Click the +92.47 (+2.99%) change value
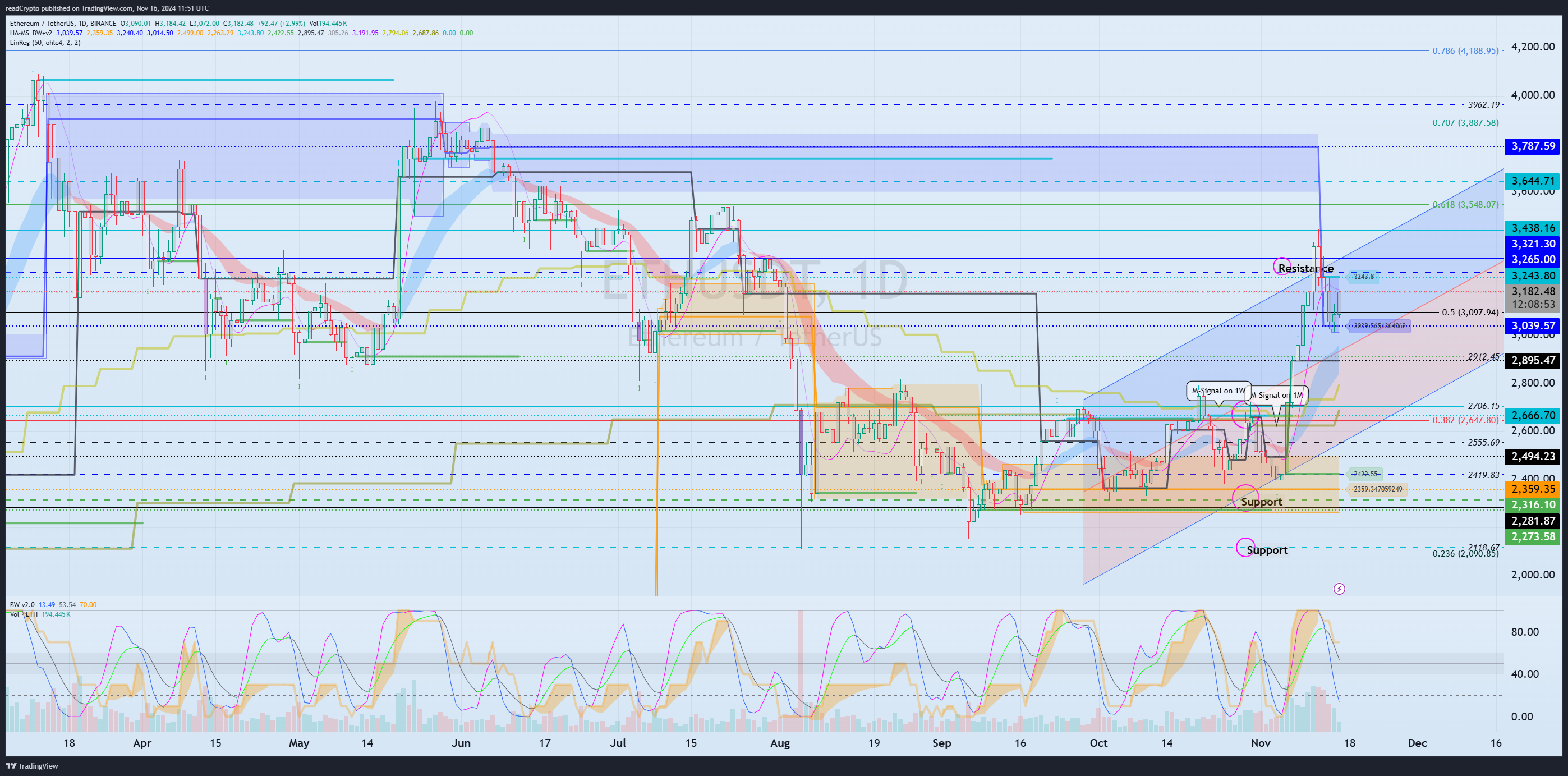Viewport: 1568px width, 776px height. click(x=280, y=23)
